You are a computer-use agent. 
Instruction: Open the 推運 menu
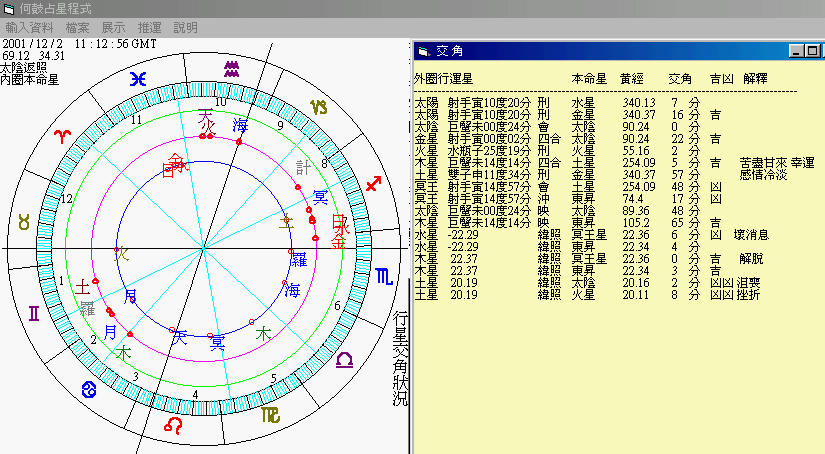(149, 27)
